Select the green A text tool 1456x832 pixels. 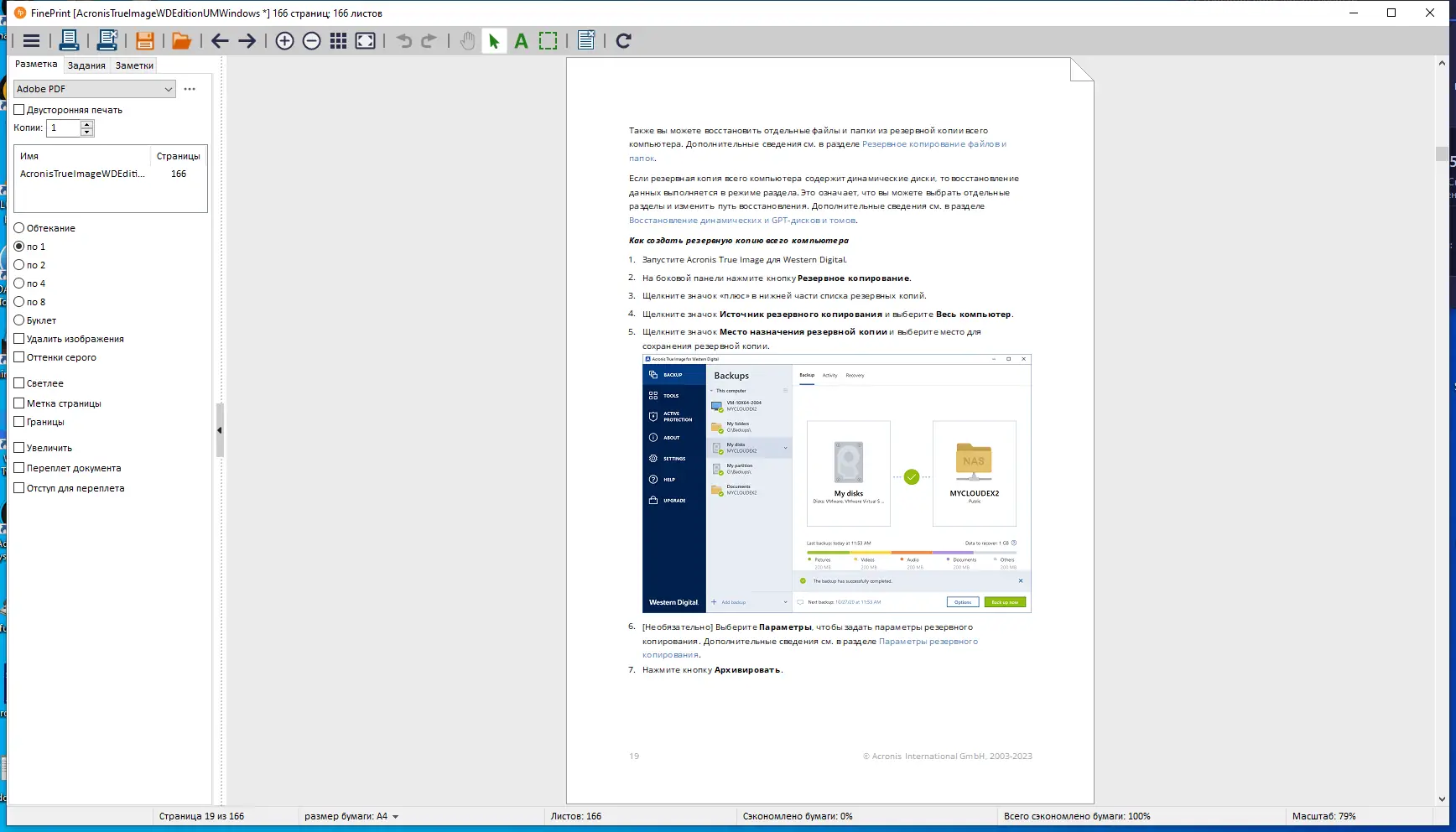(521, 40)
